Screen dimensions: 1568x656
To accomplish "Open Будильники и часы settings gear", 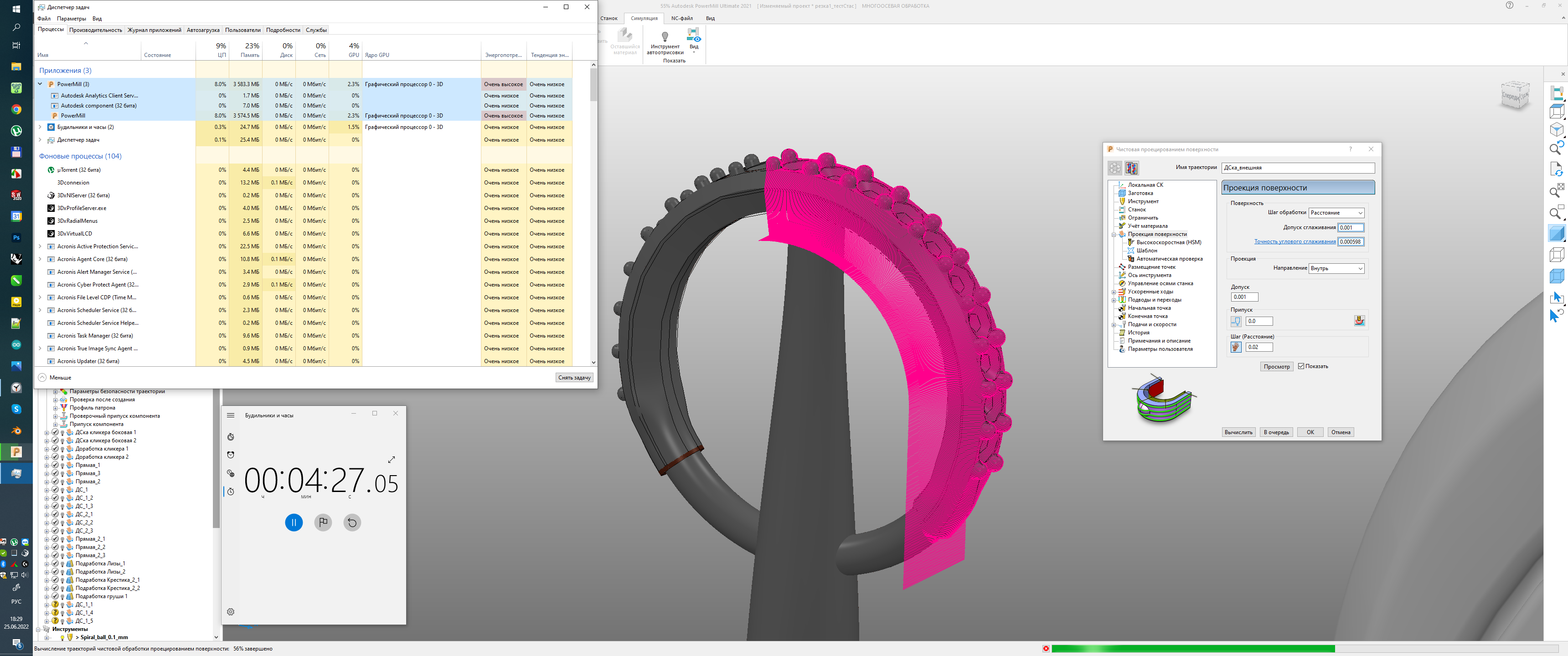I will [x=231, y=611].
